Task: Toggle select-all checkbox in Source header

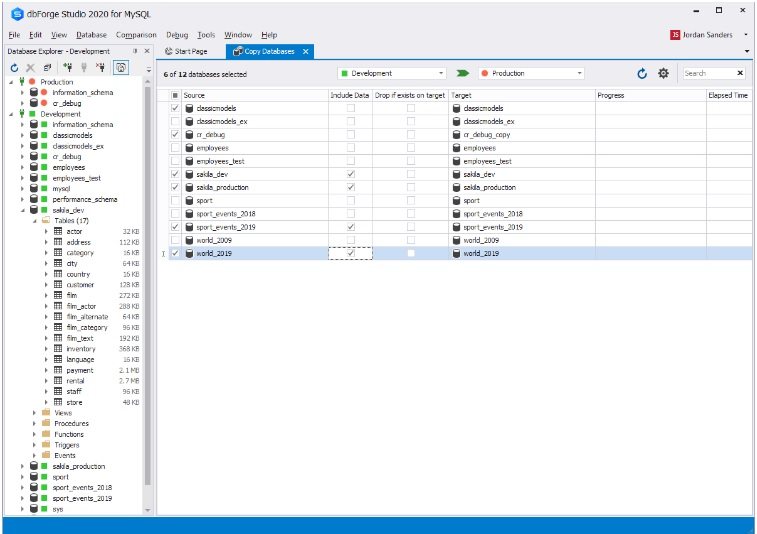Action: click(175, 95)
